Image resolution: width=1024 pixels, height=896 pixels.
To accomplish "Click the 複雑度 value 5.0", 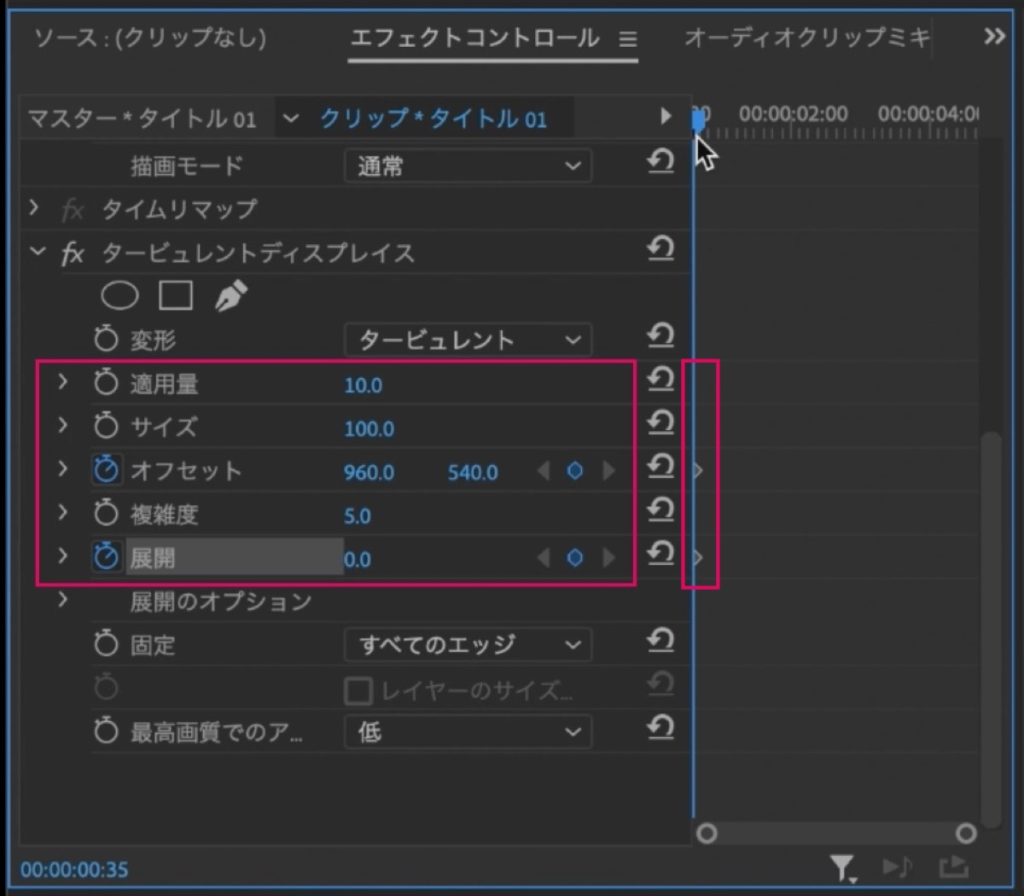I will (x=357, y=516).
